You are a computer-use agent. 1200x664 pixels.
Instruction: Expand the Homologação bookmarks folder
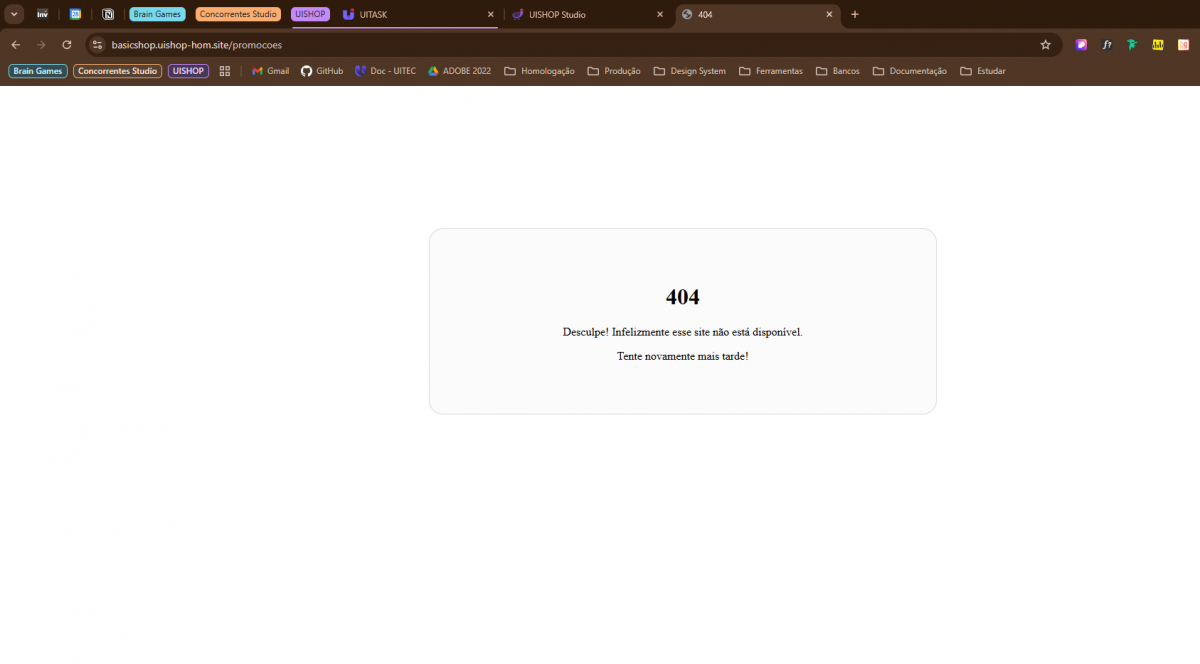[x=539, y=71]
